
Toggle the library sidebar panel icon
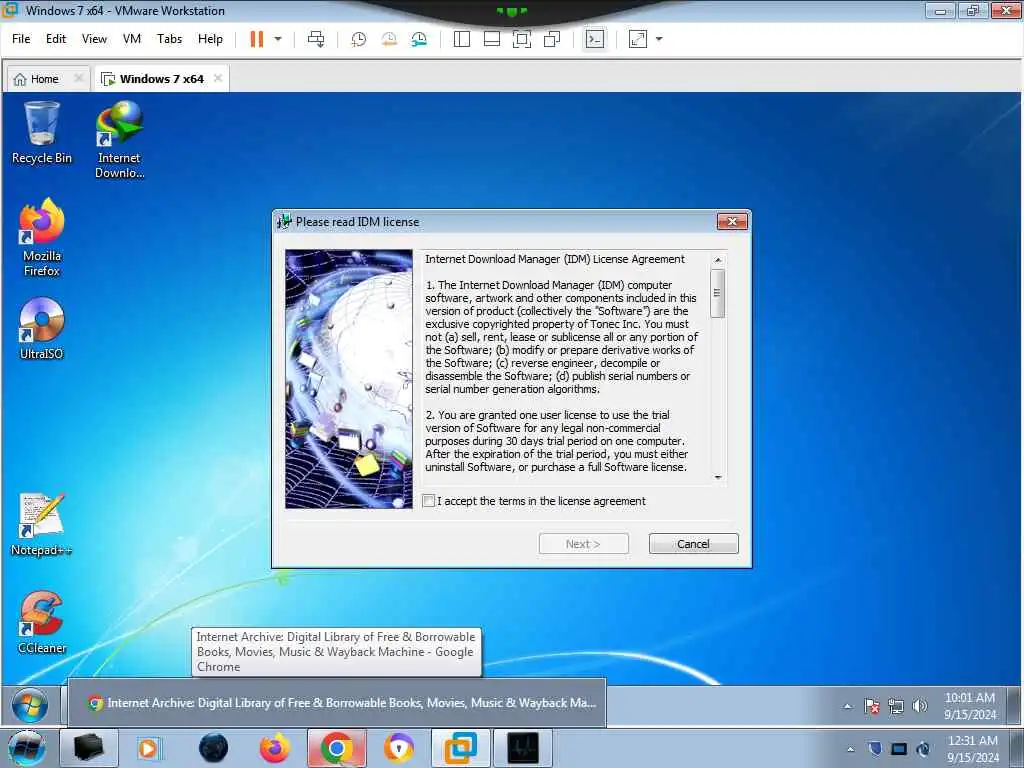pos(462,39)
